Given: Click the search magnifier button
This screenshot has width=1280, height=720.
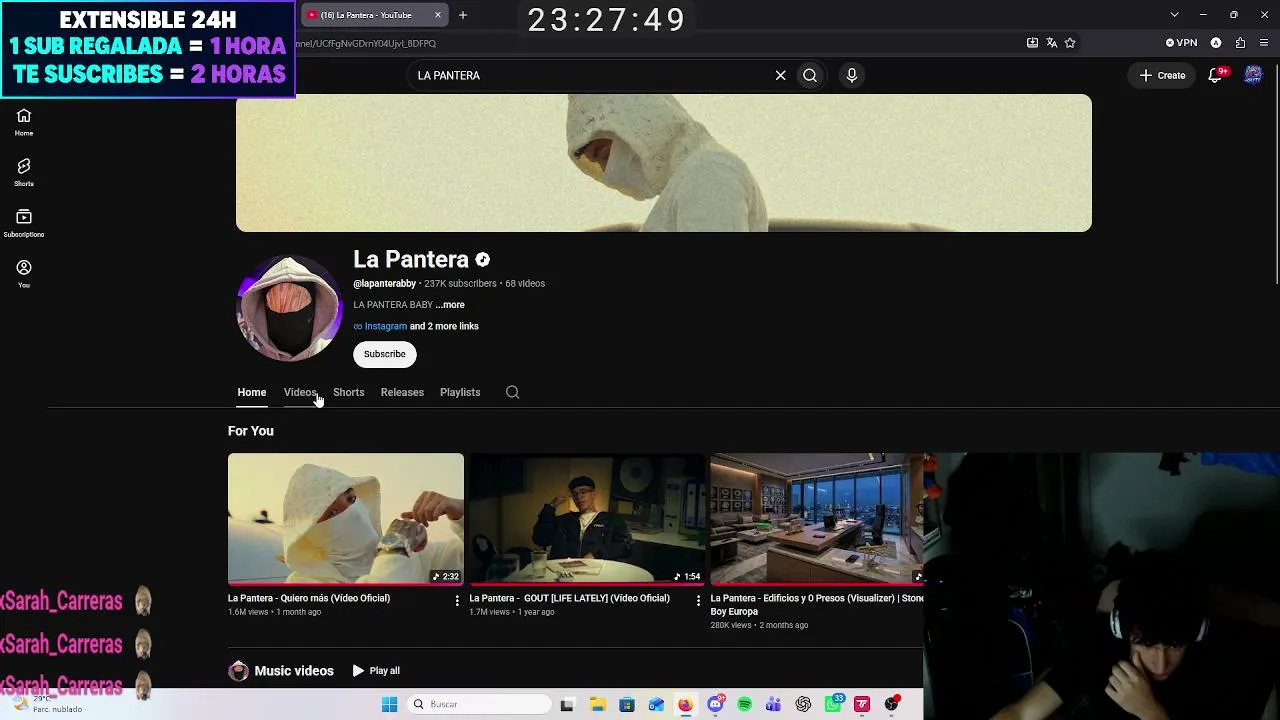Looking at the screenshot, I should [810, 75].
